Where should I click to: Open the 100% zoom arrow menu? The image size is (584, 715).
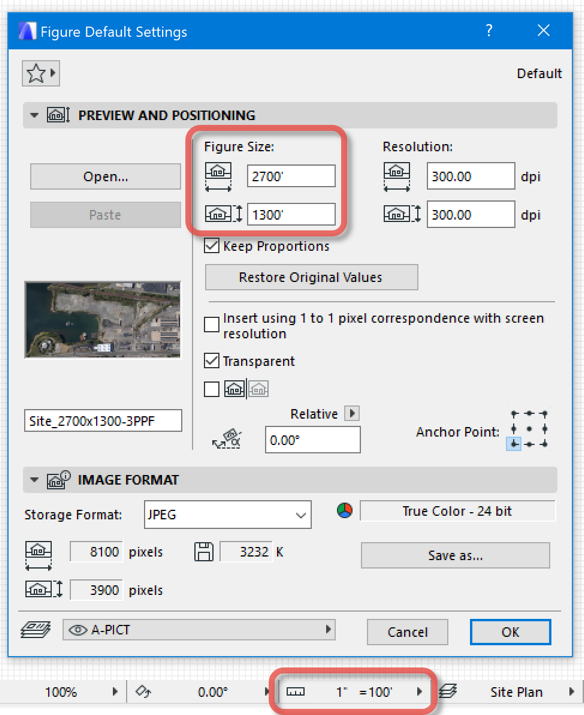click(115, 692)
